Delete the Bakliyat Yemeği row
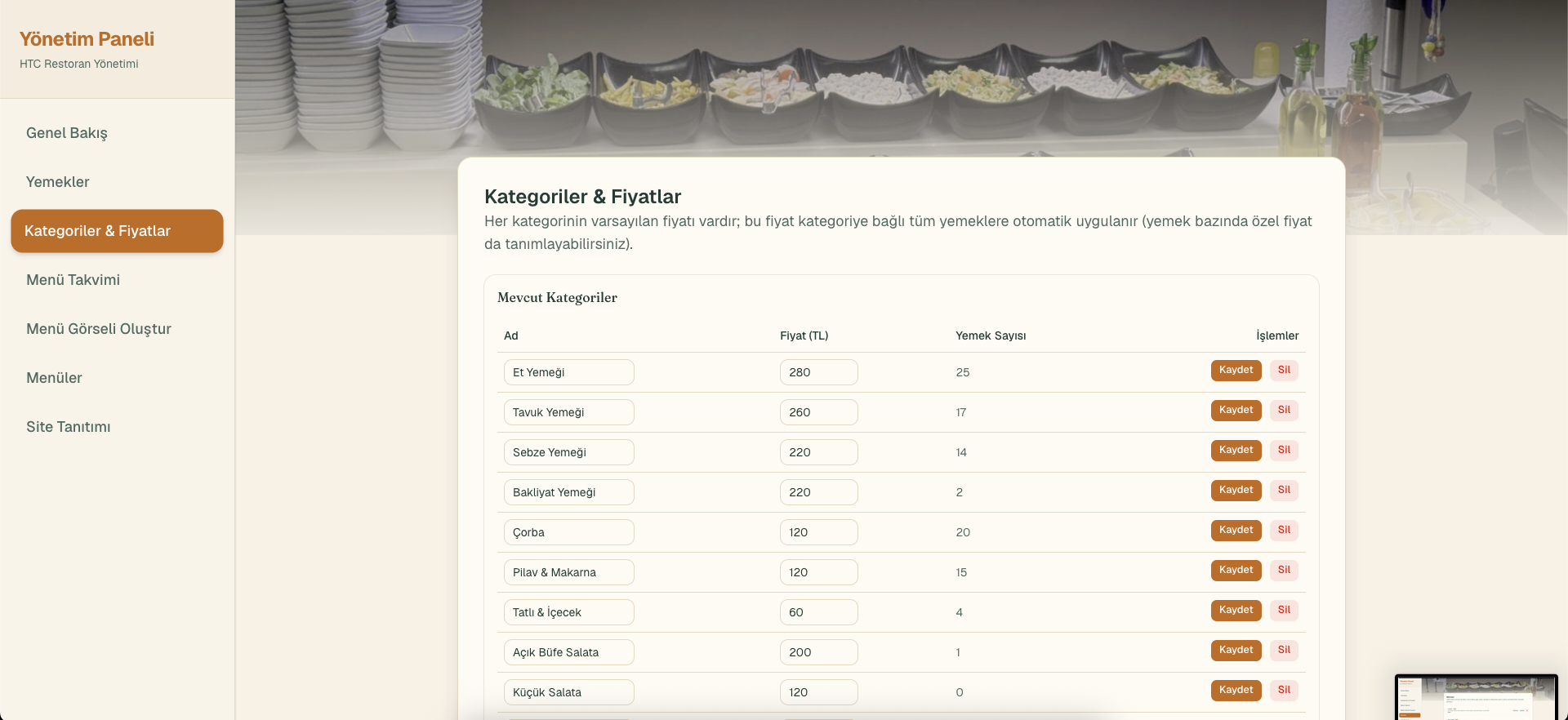 [x=1284, y=491]
